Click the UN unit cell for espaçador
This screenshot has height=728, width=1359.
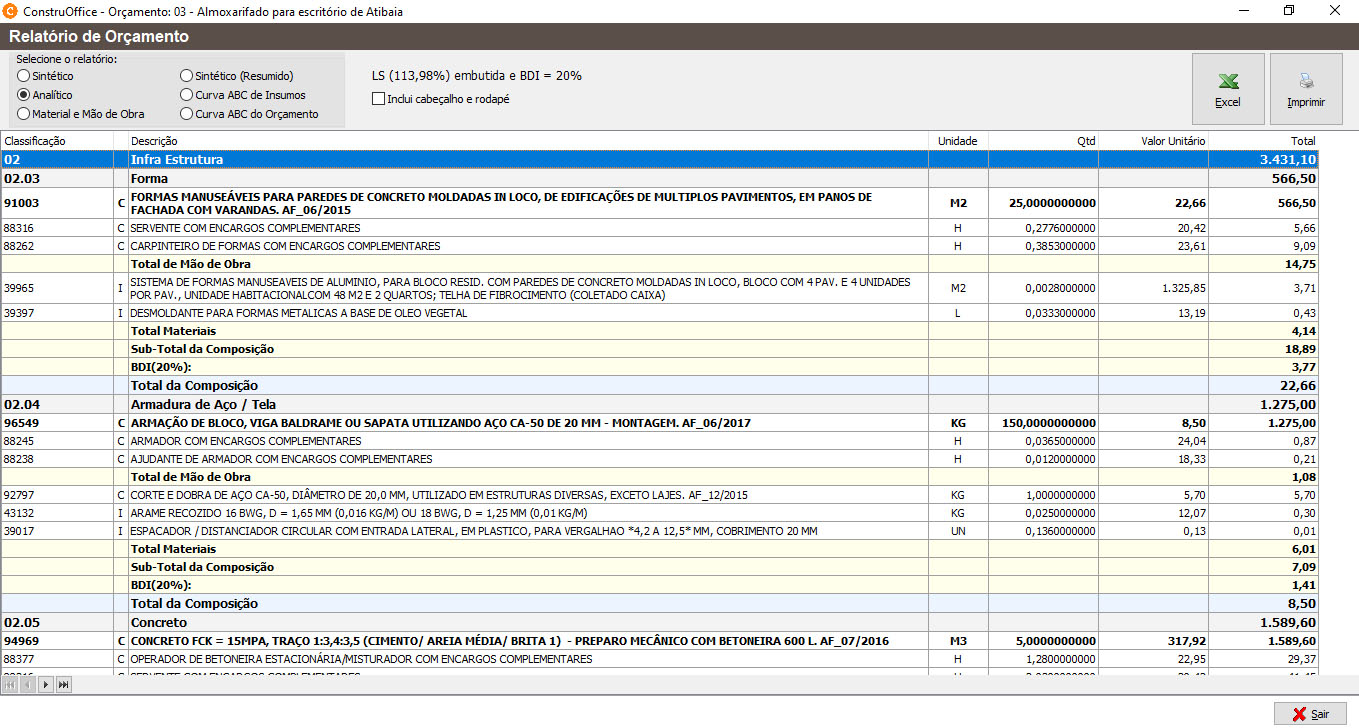[958, 531]
